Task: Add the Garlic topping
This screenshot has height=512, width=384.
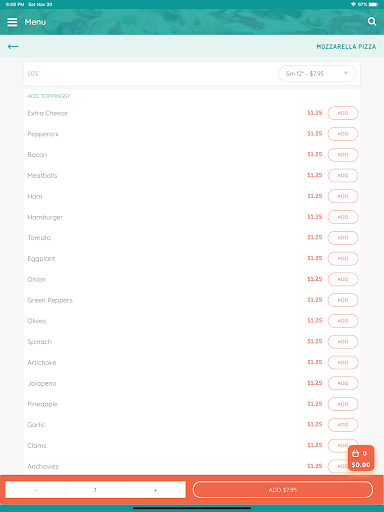Action: tap(343, 425)
